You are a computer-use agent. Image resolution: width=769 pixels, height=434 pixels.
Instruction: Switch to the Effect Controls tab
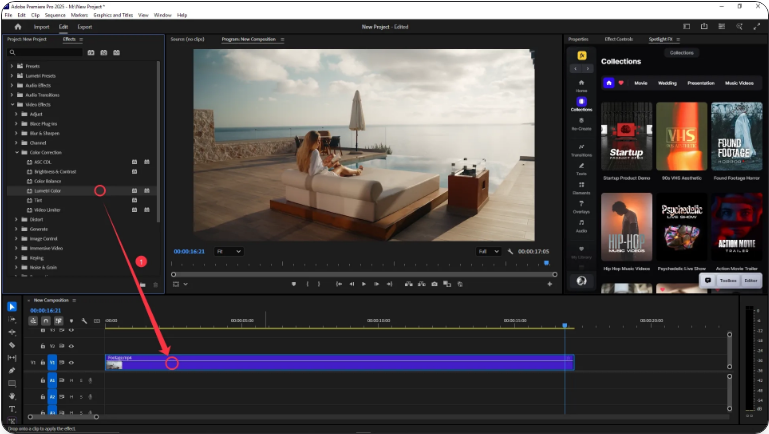(619, 39)
